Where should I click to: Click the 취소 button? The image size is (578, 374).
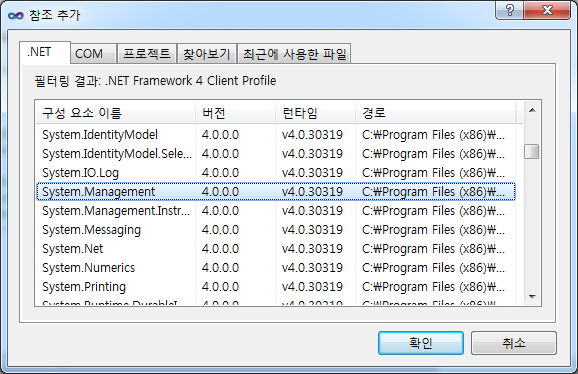(513, 343)
